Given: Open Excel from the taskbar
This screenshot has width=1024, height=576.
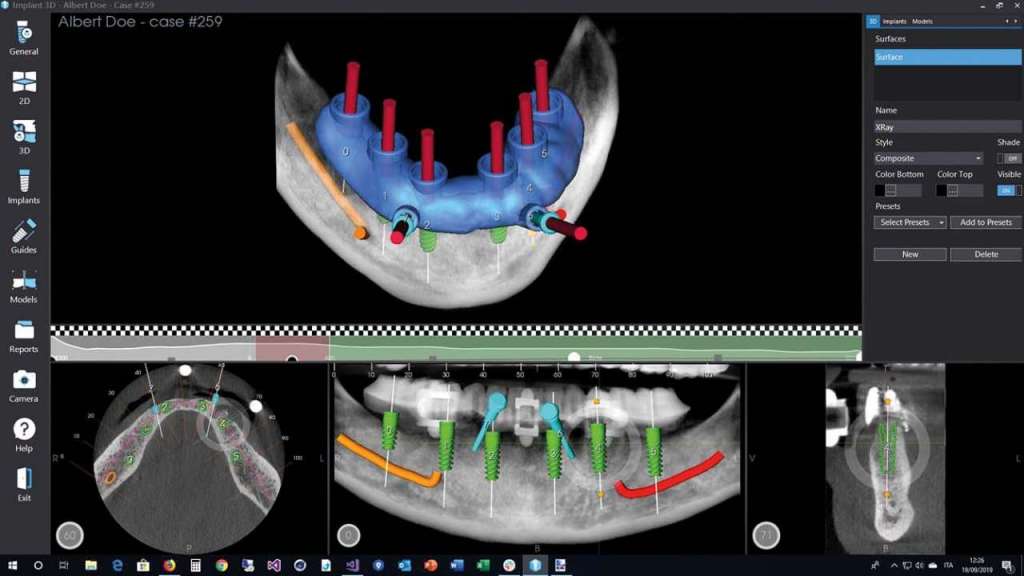Looking at the screenshot, I should coord(483,566).
